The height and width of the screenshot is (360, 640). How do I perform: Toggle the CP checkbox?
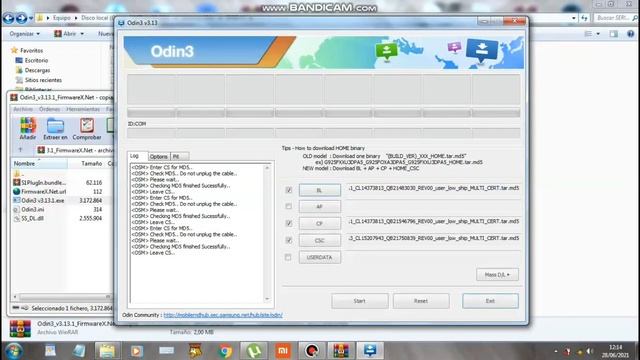(x=289, y=223)
